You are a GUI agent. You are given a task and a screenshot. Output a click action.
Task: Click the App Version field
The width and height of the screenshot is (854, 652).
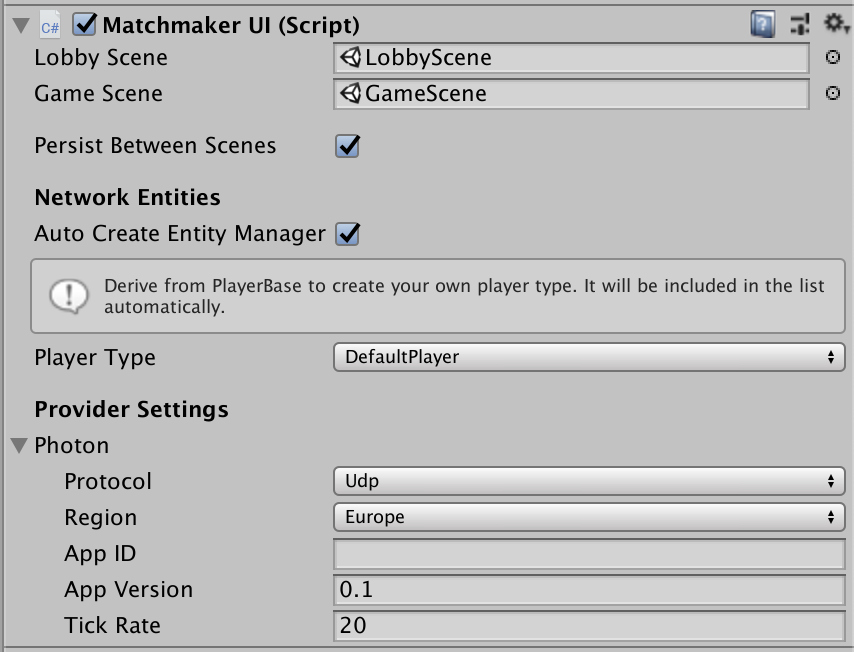(x=589, y=589)
